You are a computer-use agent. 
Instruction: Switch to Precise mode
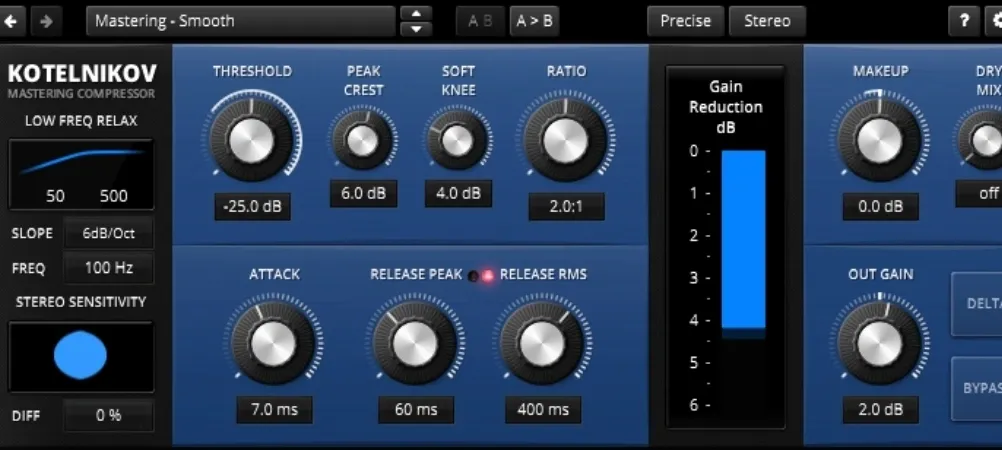click(x=685, y=20)
